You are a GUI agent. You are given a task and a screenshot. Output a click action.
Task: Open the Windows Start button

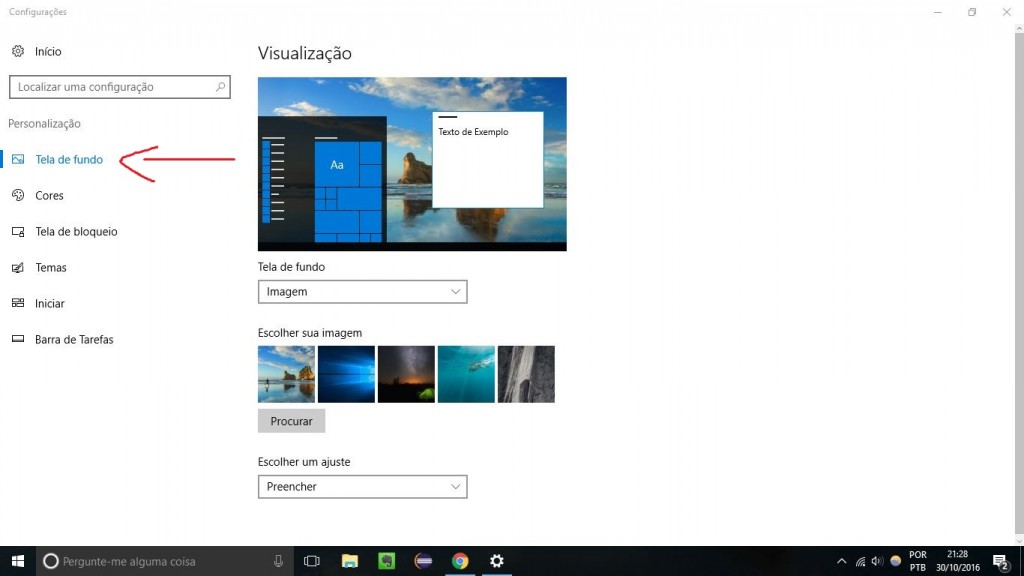click(x=18, y=561)
